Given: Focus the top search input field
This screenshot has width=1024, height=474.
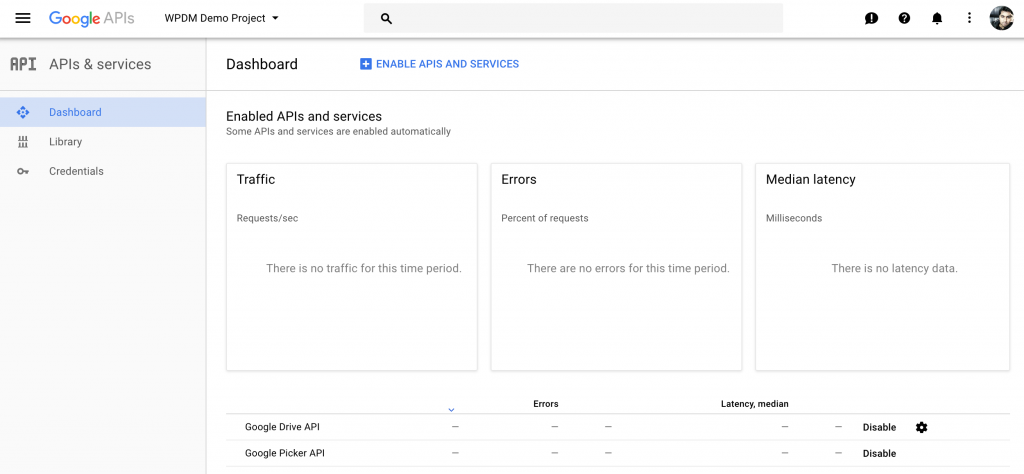Looking at the screenshot, I should pos(573,18).
